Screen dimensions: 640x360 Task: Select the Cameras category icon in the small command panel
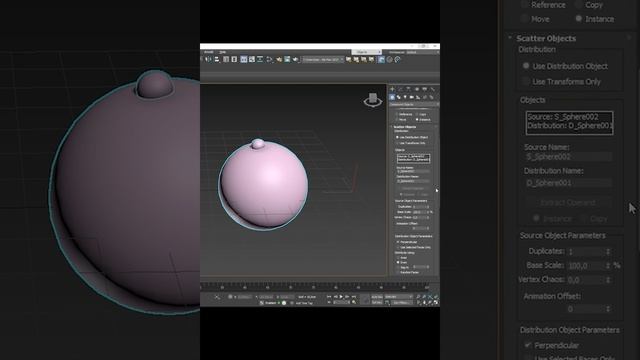pos(411,97)
